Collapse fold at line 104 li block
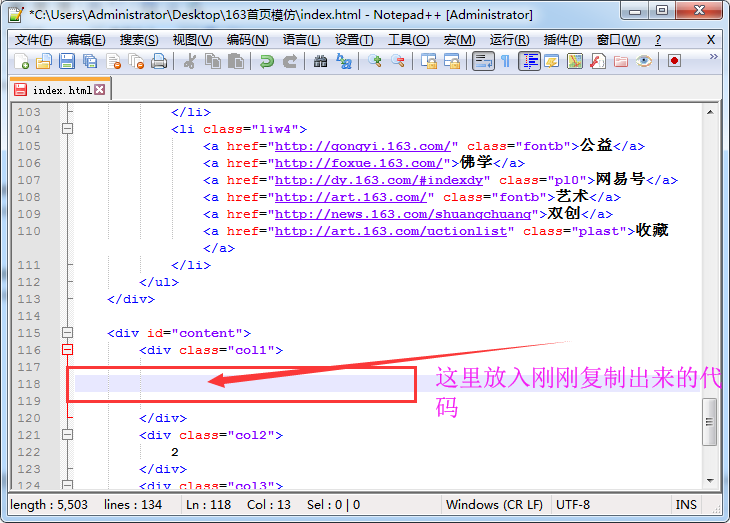This screenshot has height=523, width=730. 68,129
